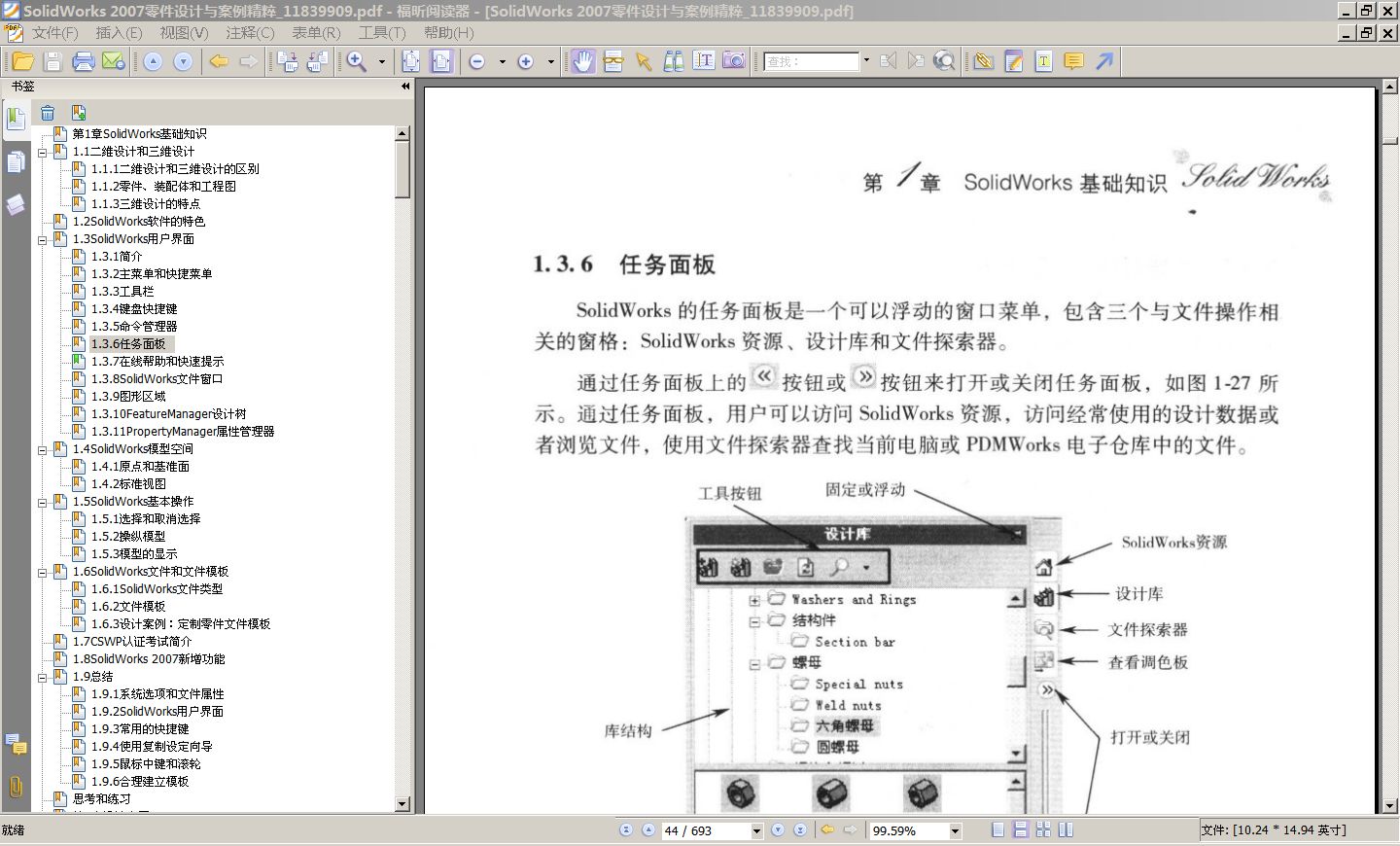
Task: Open the Attachments paperclip side panel
Action: point(16,786)
